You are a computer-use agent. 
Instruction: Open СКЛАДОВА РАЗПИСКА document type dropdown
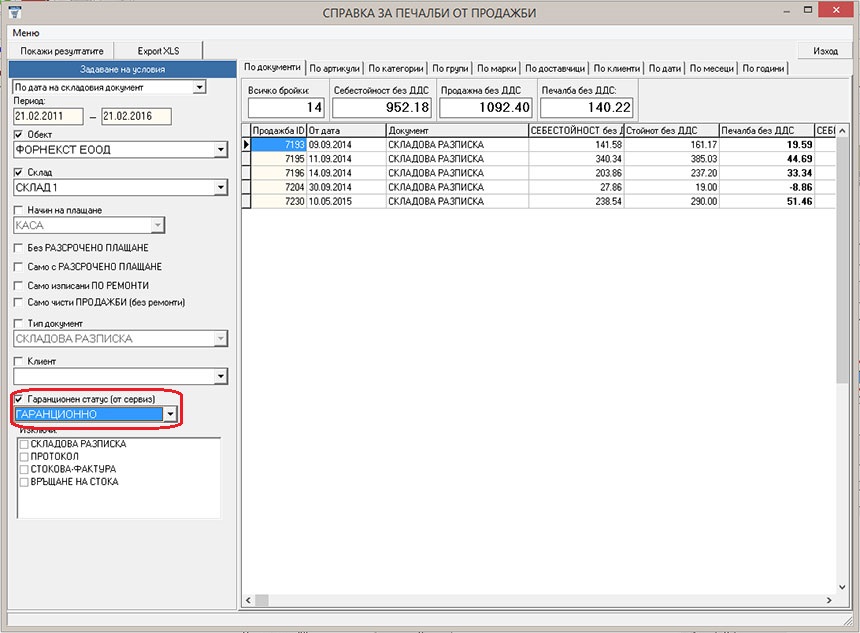pyautogui.click(x=220, y=339)
